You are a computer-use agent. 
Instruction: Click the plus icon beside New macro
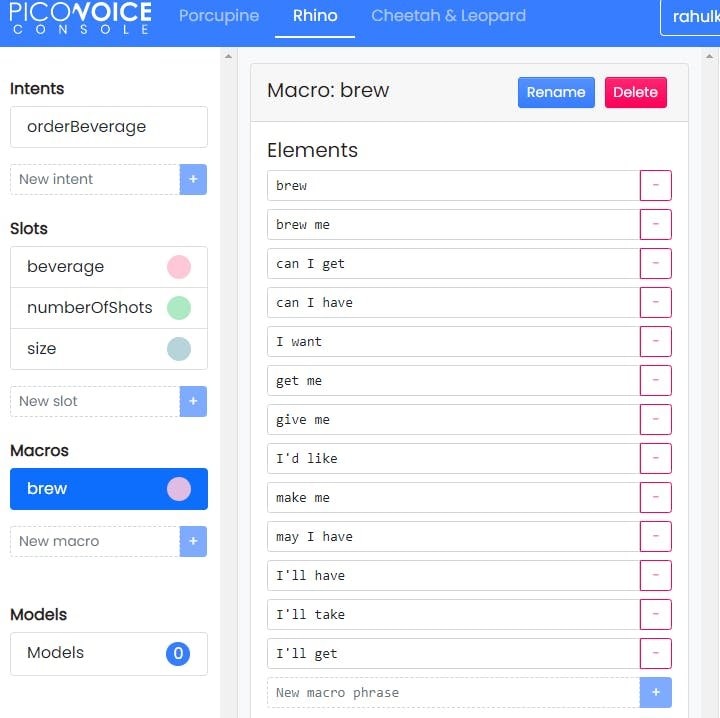click(x=193, y=541)
